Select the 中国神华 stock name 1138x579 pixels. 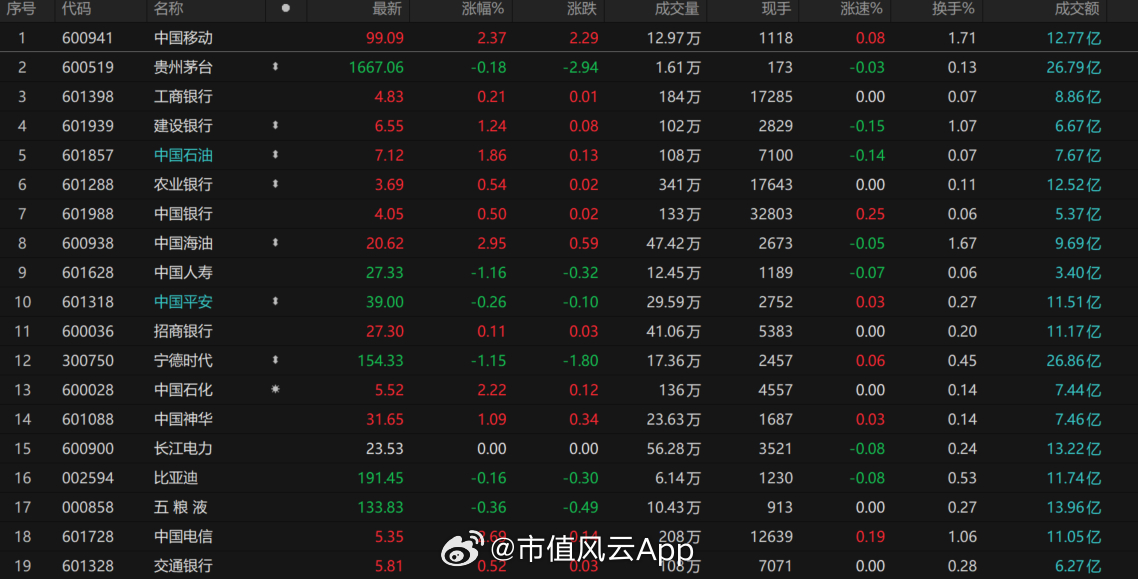[183, 419]
